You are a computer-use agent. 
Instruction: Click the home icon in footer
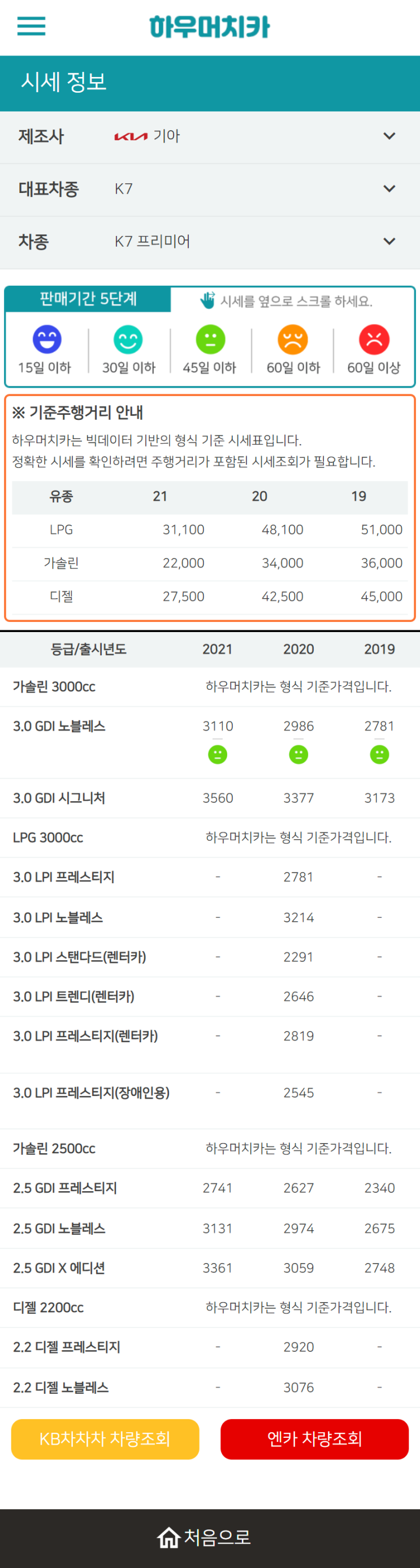click(x=168, y=1537)
